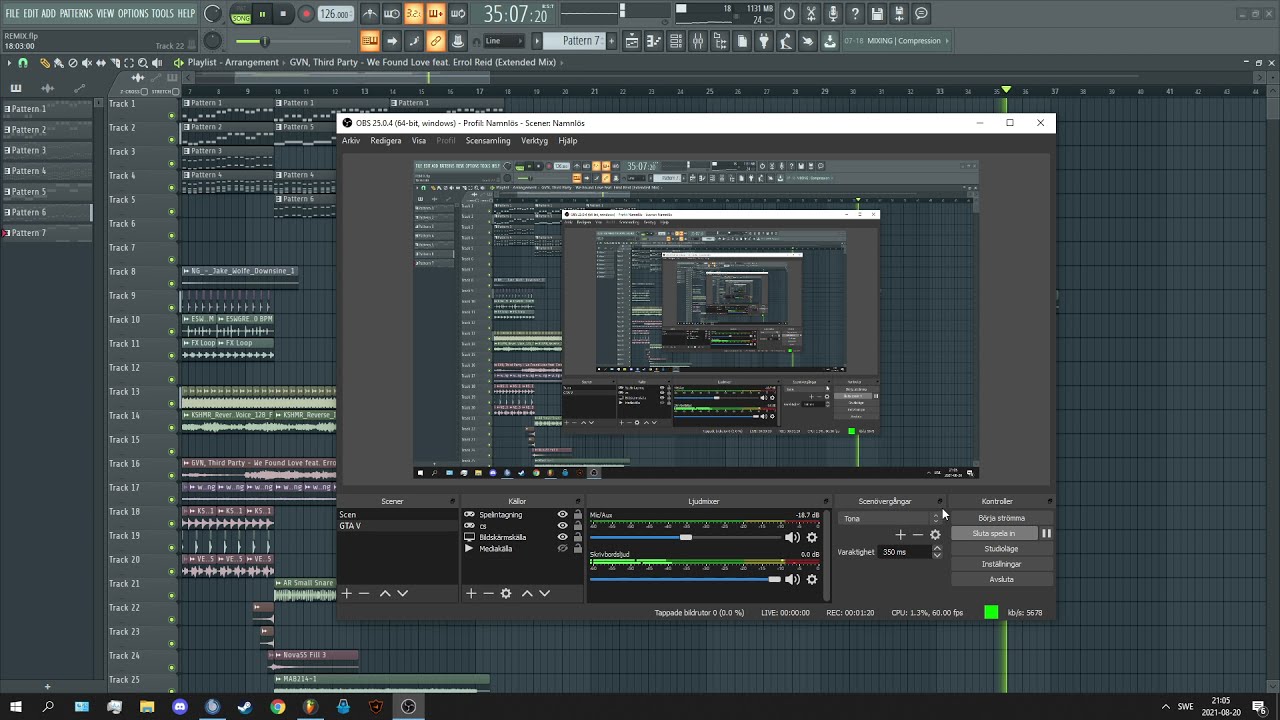Select the pencil draw tool in the playlist toolbar
This screenshot has height=720, width=1280.
click(x=45, y=62)
